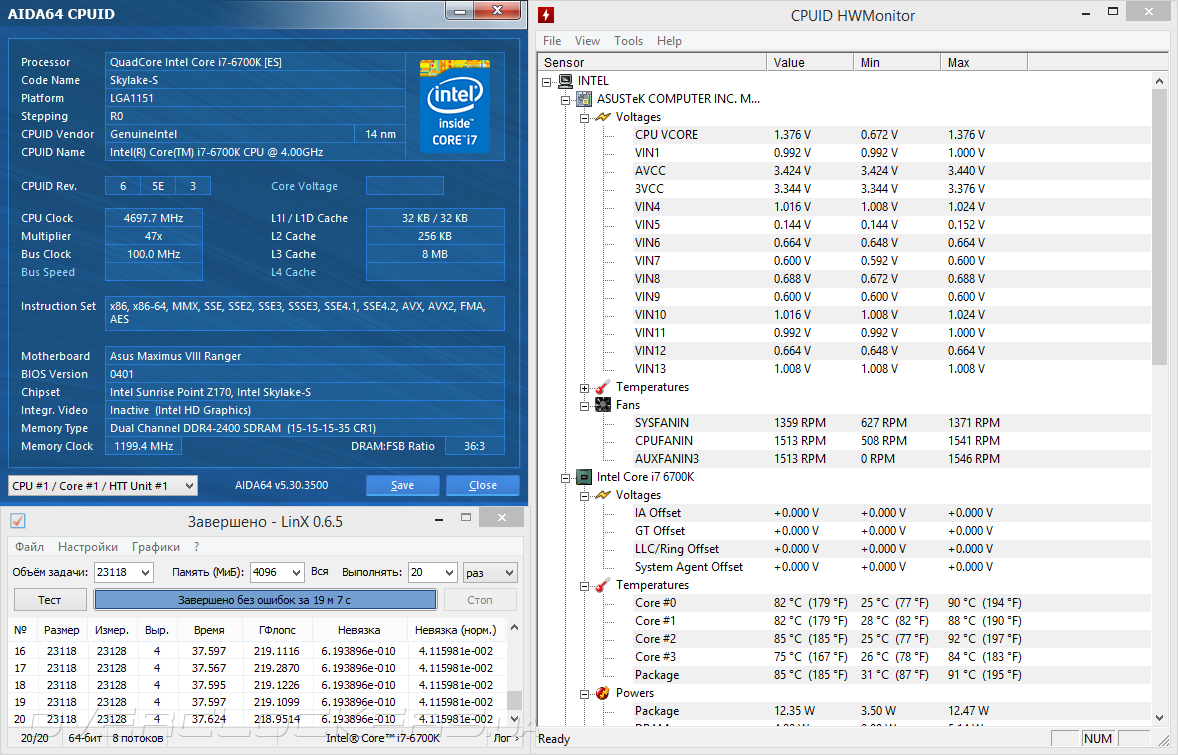The height and width of the screenshot is (755, 1178).
Task: Click the INTEL computer icon in tree
Action: (x=565, y=81)
